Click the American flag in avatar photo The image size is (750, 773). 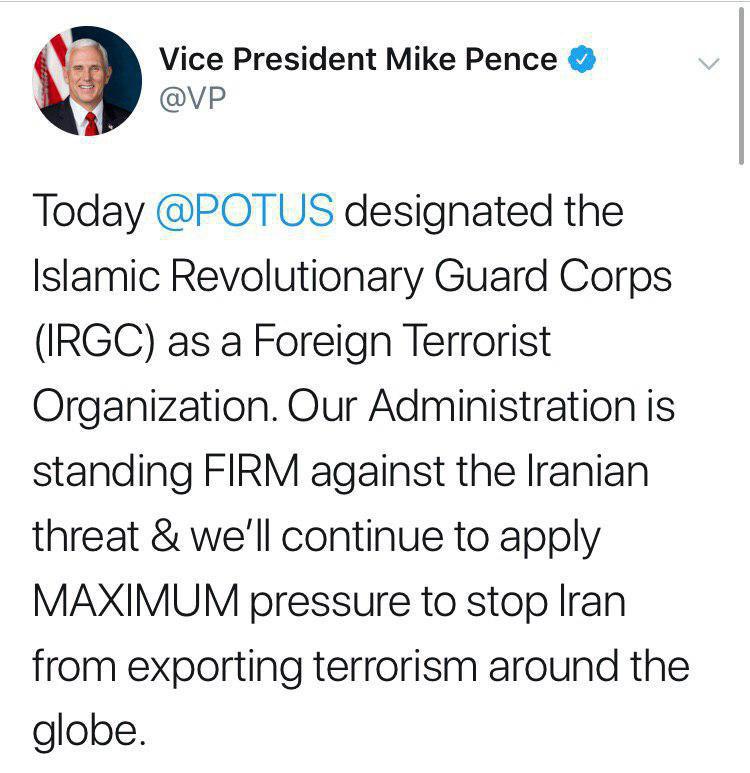click(x=52, y=67)
